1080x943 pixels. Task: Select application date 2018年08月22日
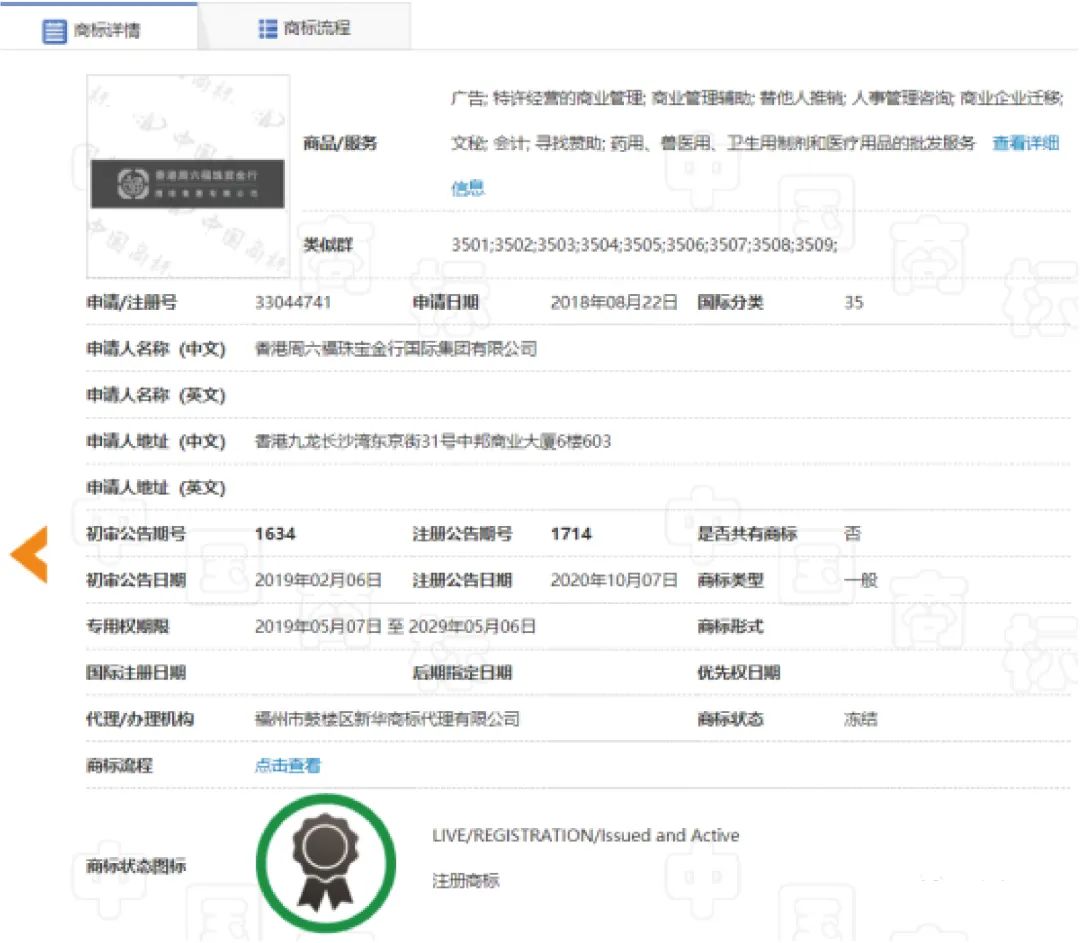(x=613, y=302)
